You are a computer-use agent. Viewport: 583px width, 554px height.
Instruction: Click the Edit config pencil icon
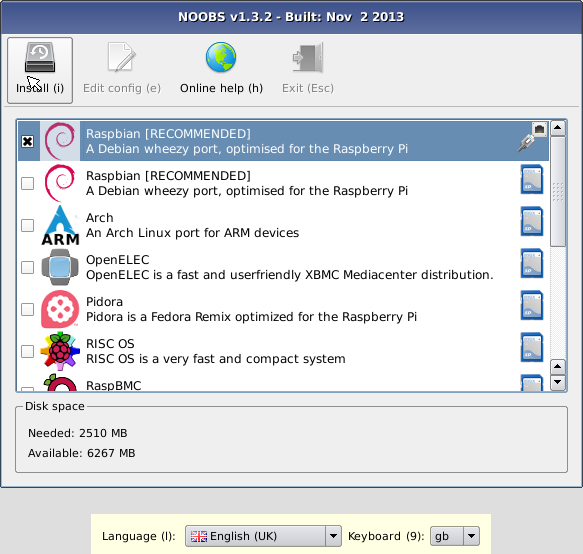click(x=122, y=57)
